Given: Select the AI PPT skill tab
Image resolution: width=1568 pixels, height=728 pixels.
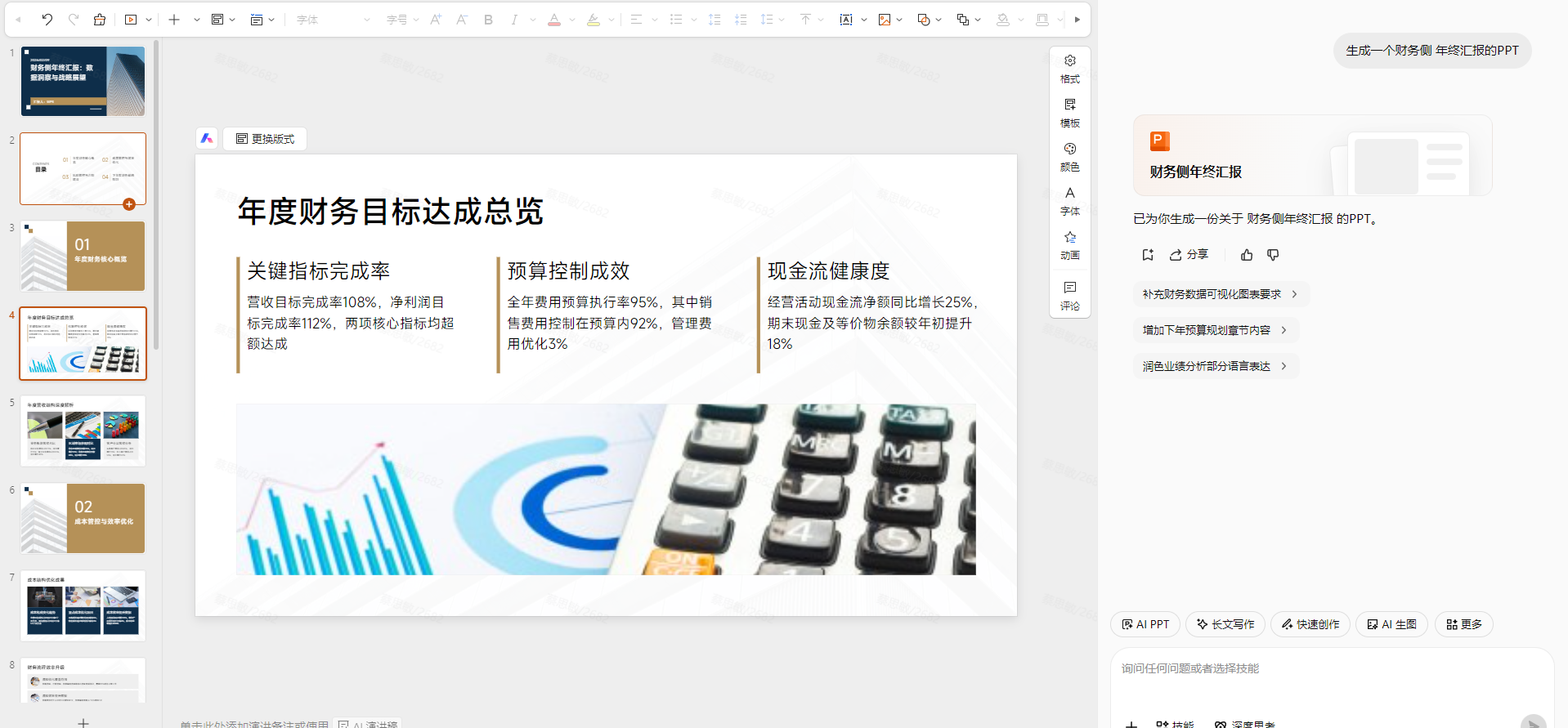Looking at the screenshot, I should pyautogui.click(x=1145, y=624).
